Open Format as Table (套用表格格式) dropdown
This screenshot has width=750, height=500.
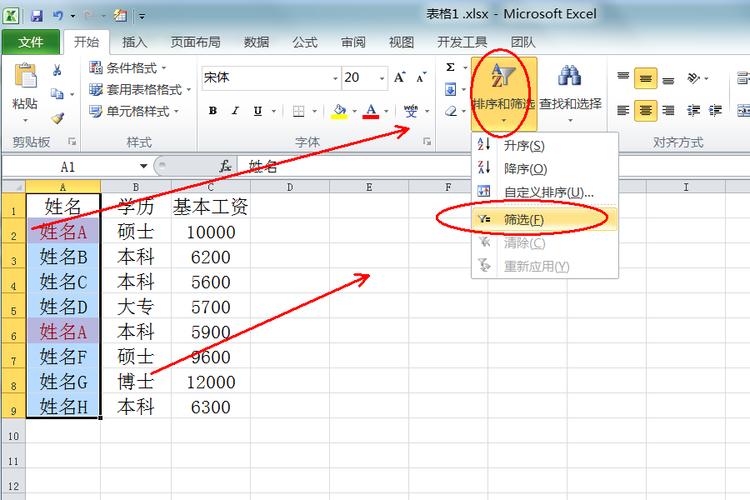[140, 89]
